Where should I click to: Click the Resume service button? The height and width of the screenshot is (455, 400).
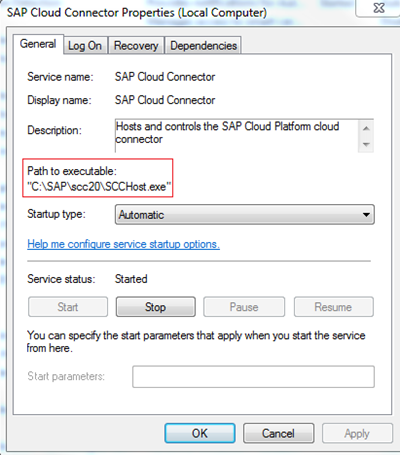point(333,307)
